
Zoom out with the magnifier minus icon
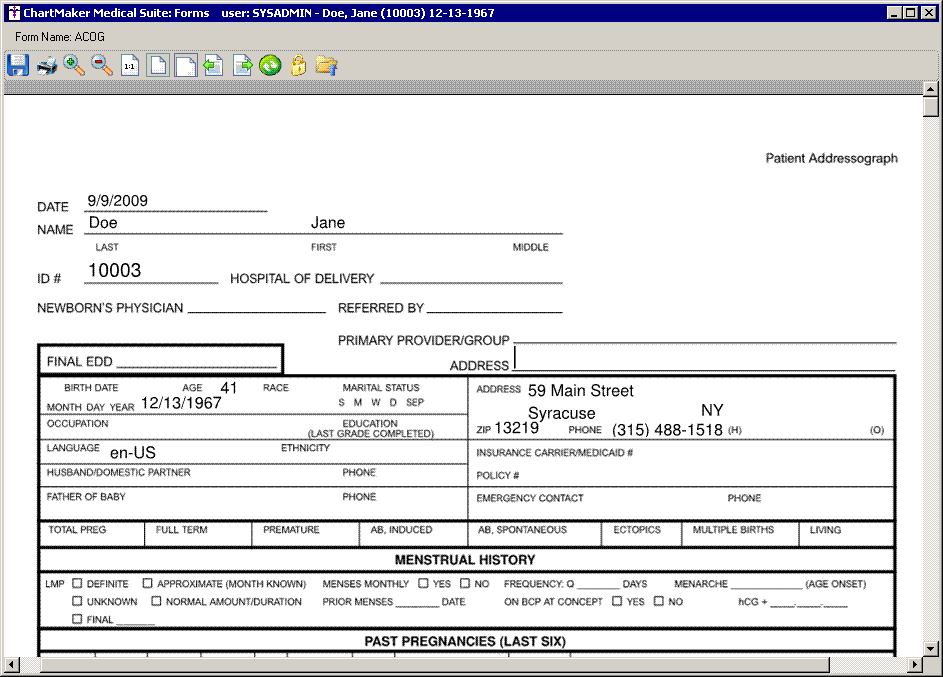coord(102,66)
